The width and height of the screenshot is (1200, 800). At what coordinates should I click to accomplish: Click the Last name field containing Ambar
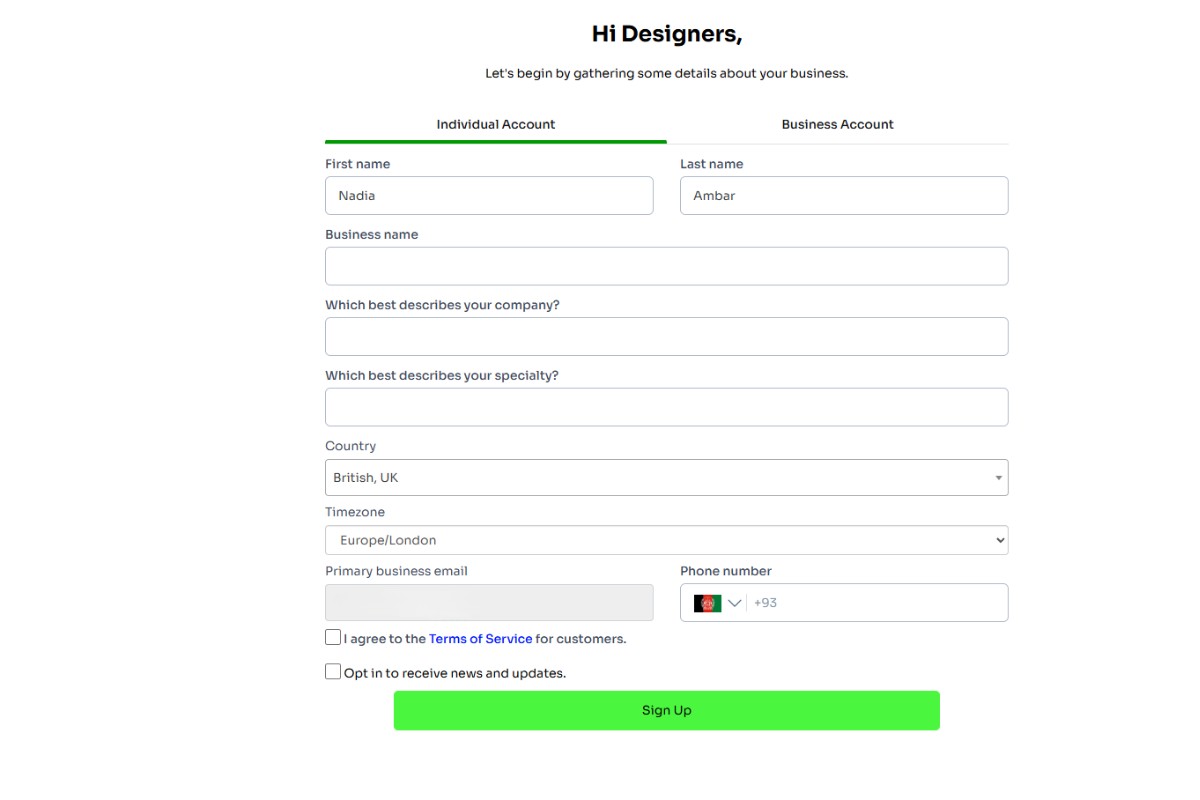tap(843, 196)
